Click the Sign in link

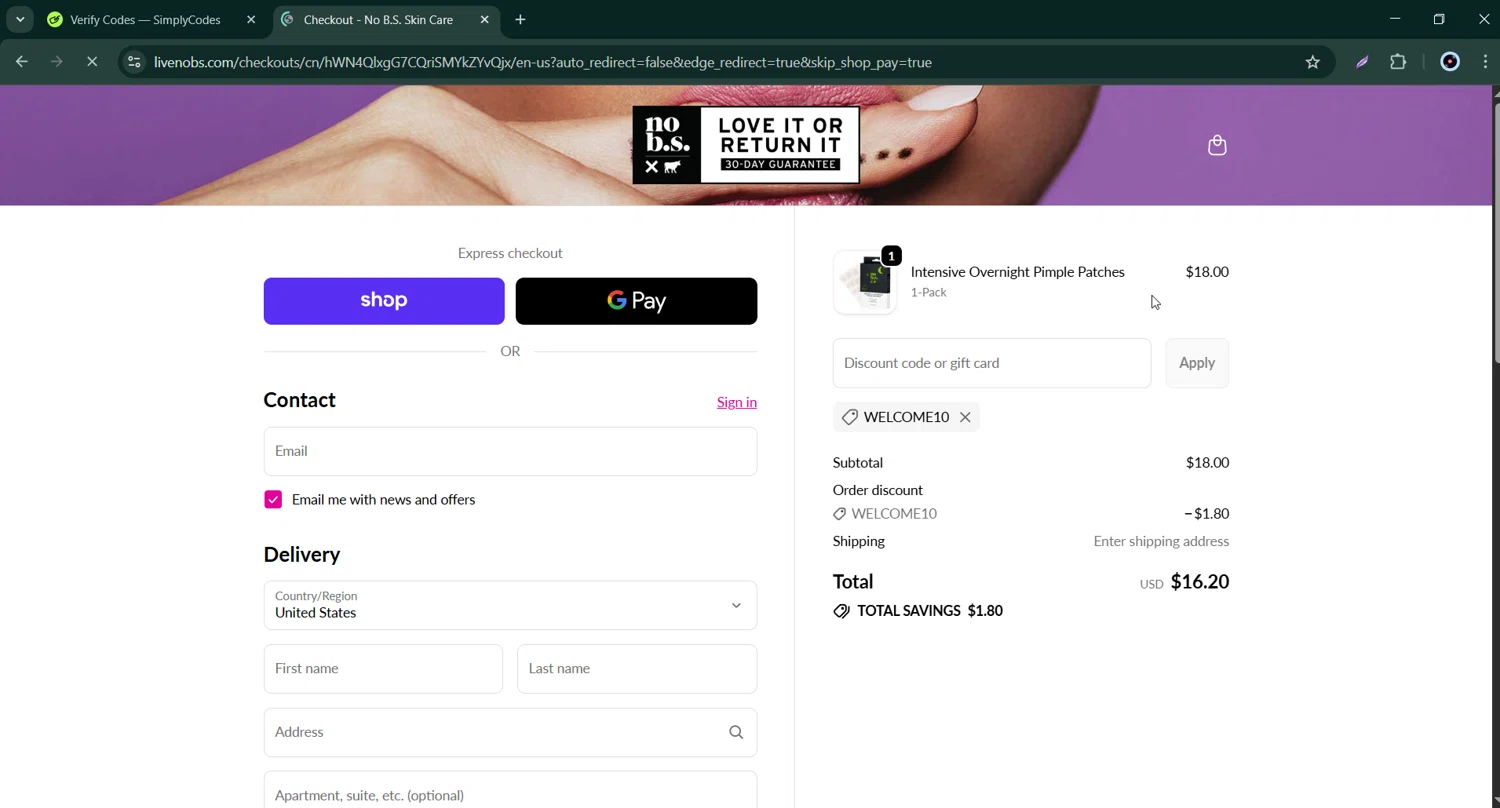tap(737, 402)
